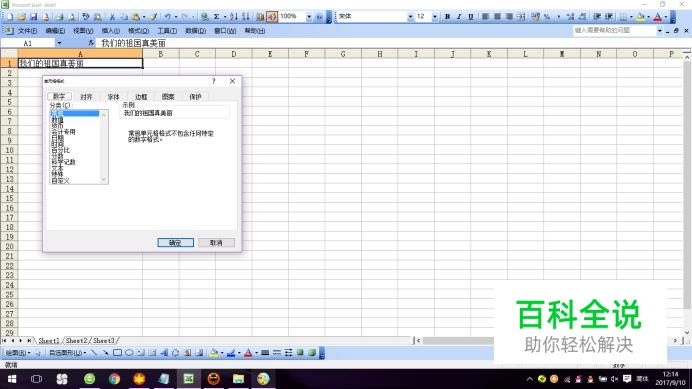Save the workbook with the floppy disk icon

(x=33, y=17)
